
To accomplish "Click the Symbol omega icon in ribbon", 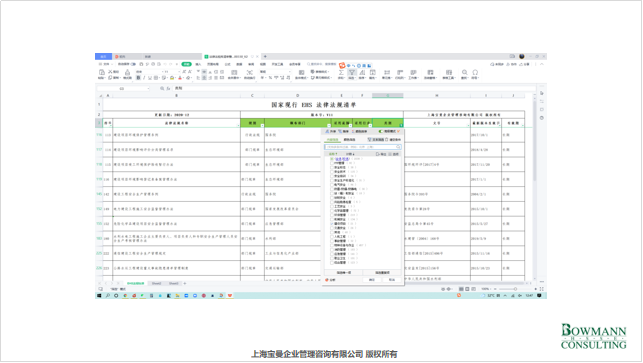I will click(475, 72).
